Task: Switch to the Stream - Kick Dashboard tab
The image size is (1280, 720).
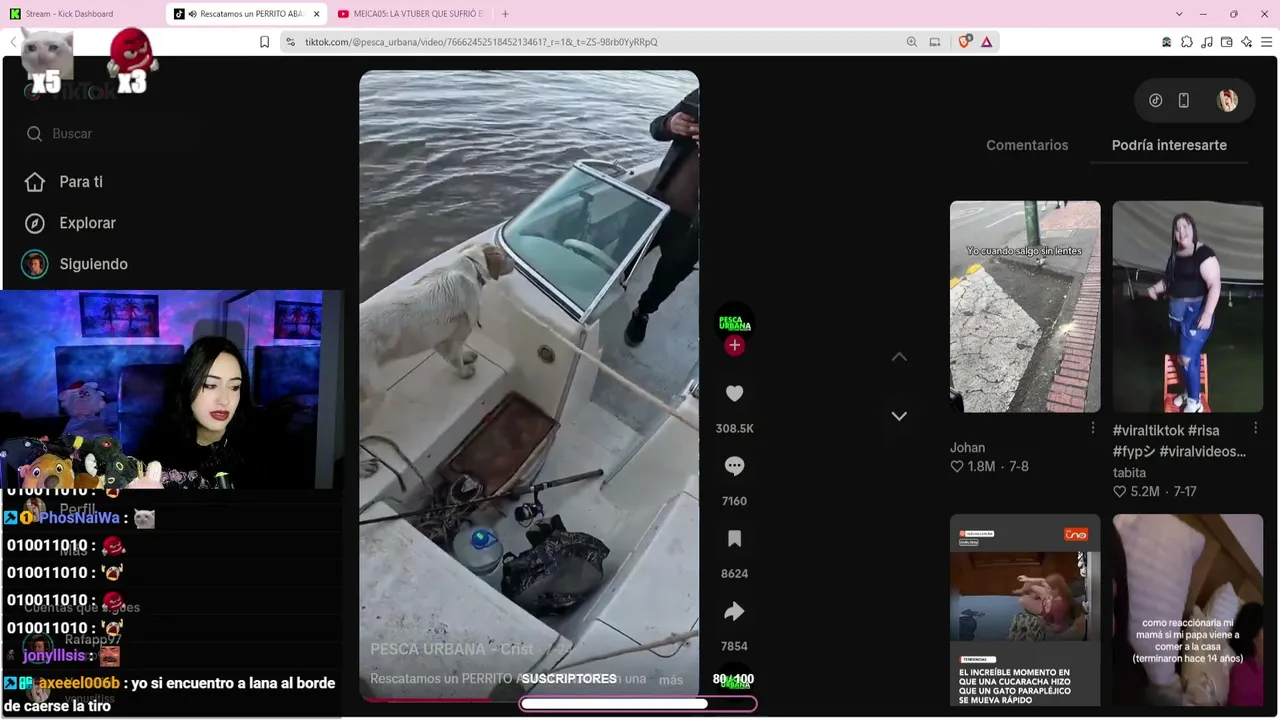Action: coord(82,14)
